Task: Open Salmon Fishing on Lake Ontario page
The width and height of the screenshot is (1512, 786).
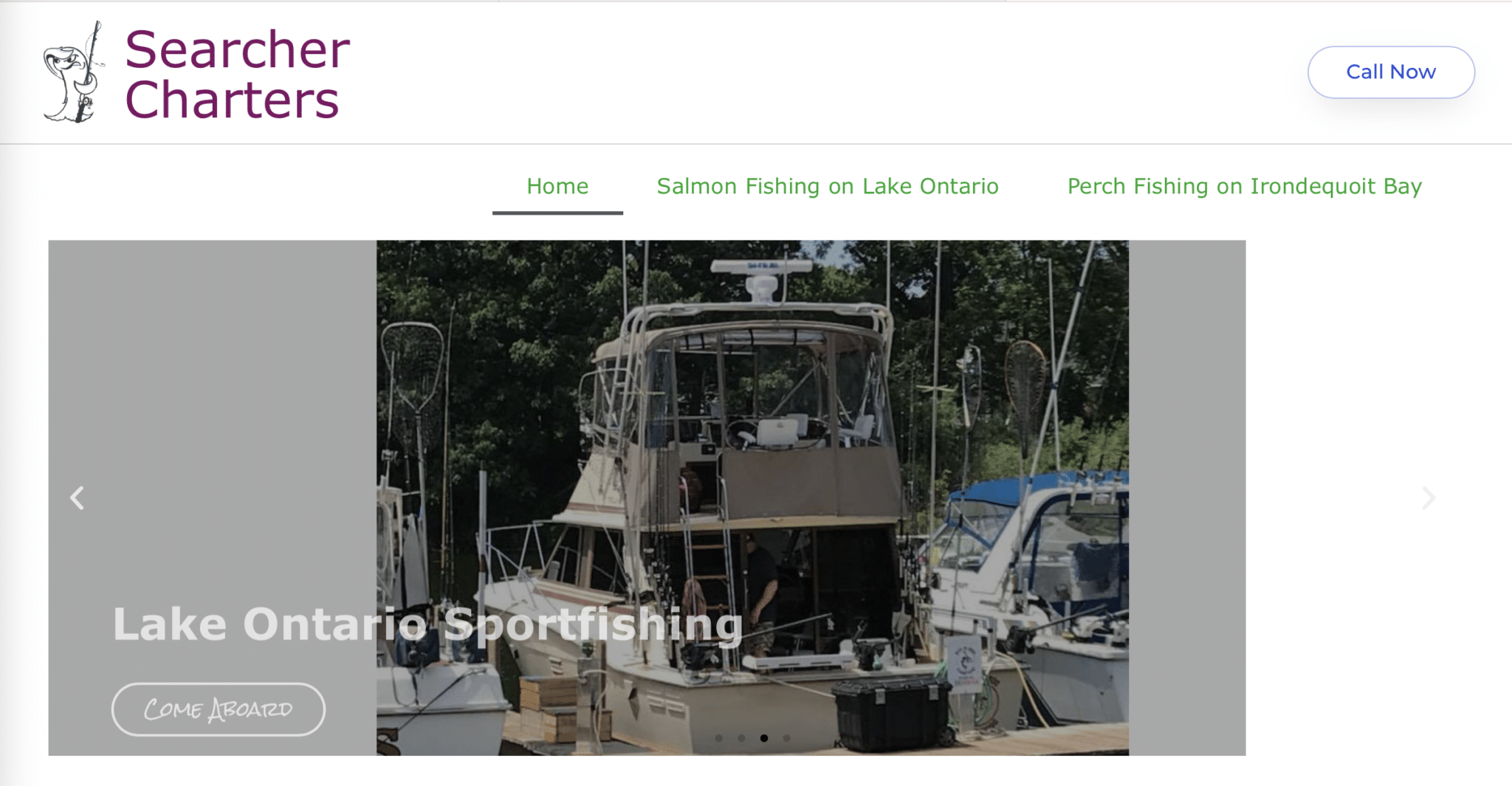Action: pos(828,186)
